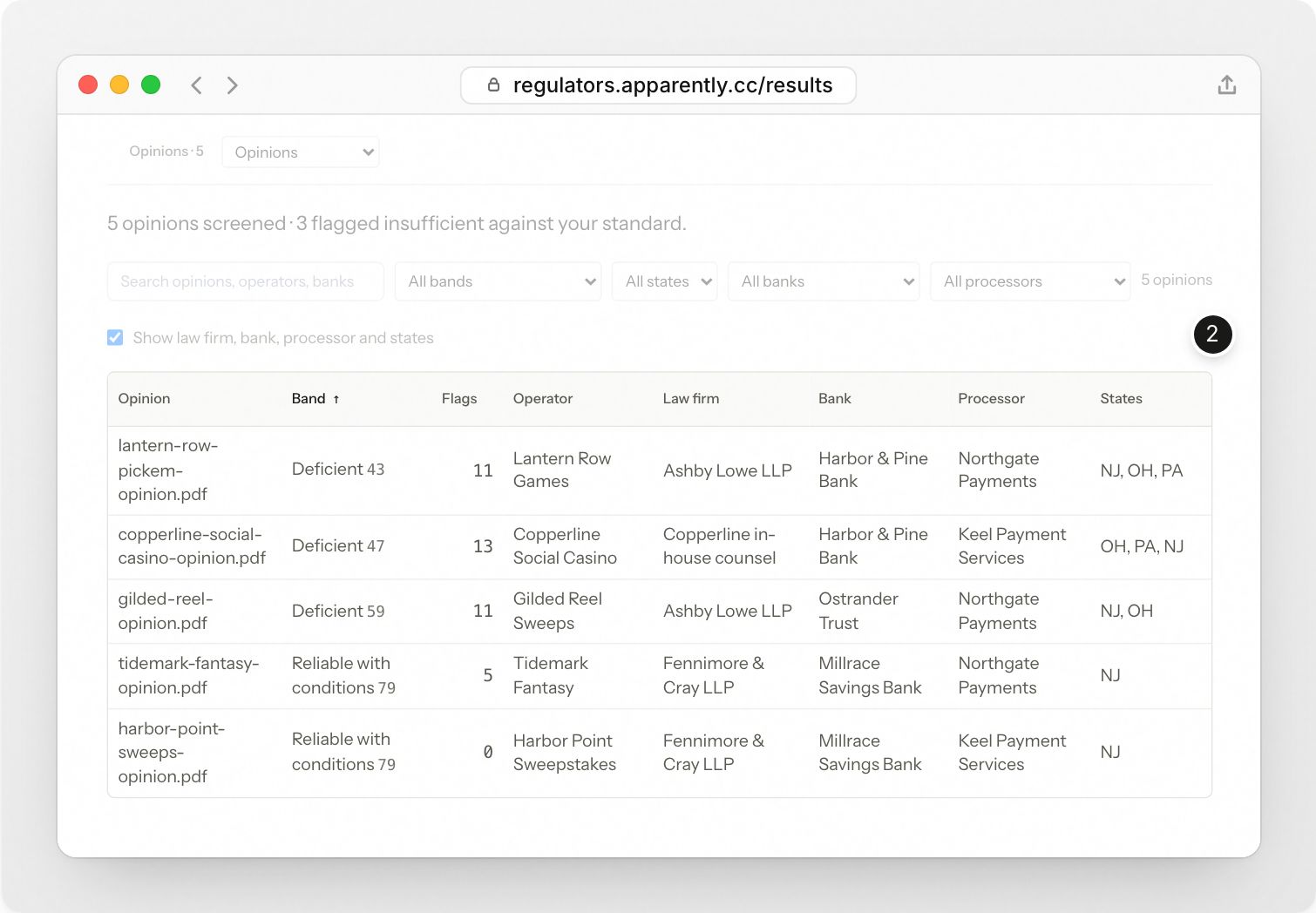Click the browser forward arrow
The height and width of the screenshot is (913, 1316).
point(232,85)
